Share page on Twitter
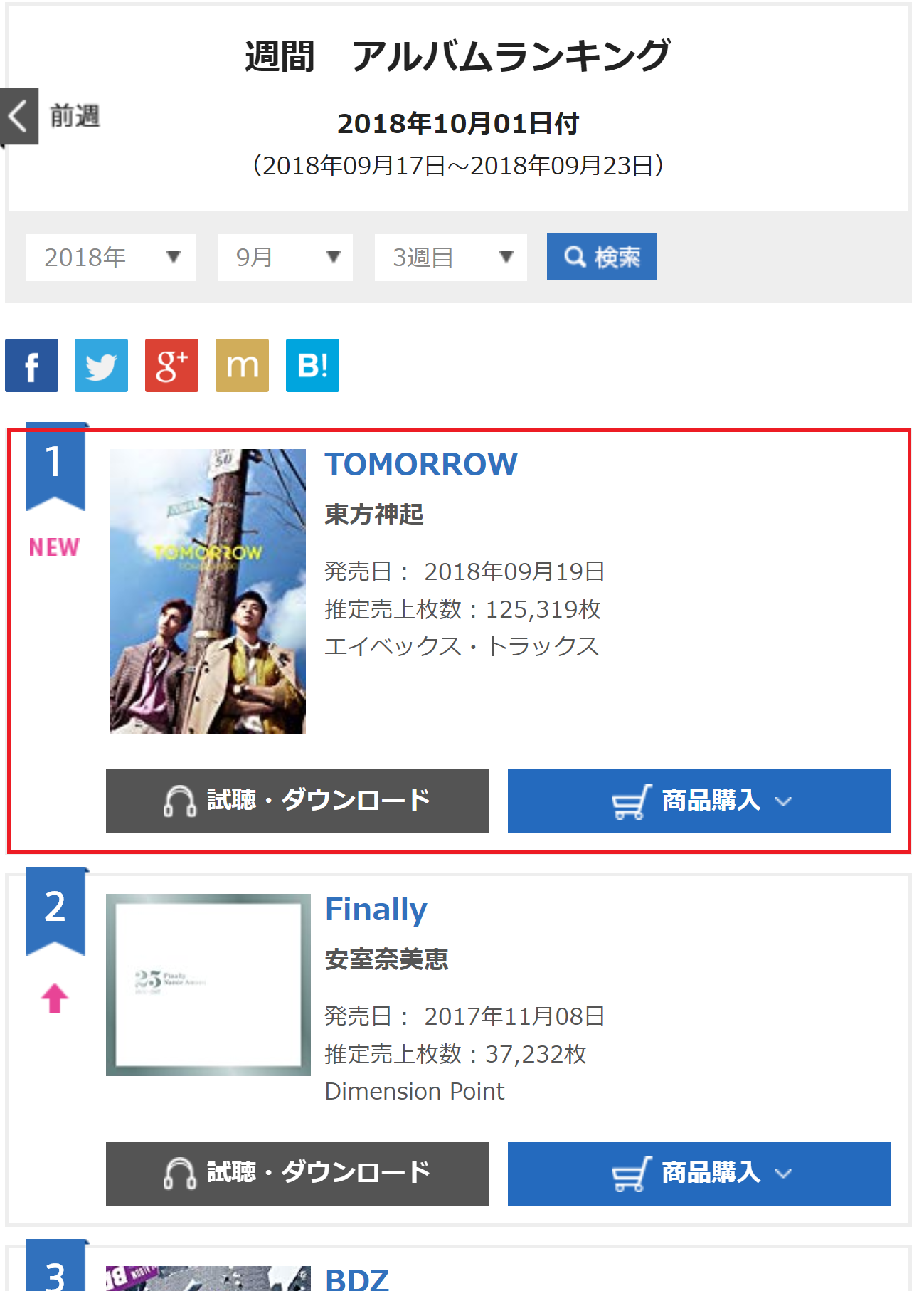 click(101, 366)
